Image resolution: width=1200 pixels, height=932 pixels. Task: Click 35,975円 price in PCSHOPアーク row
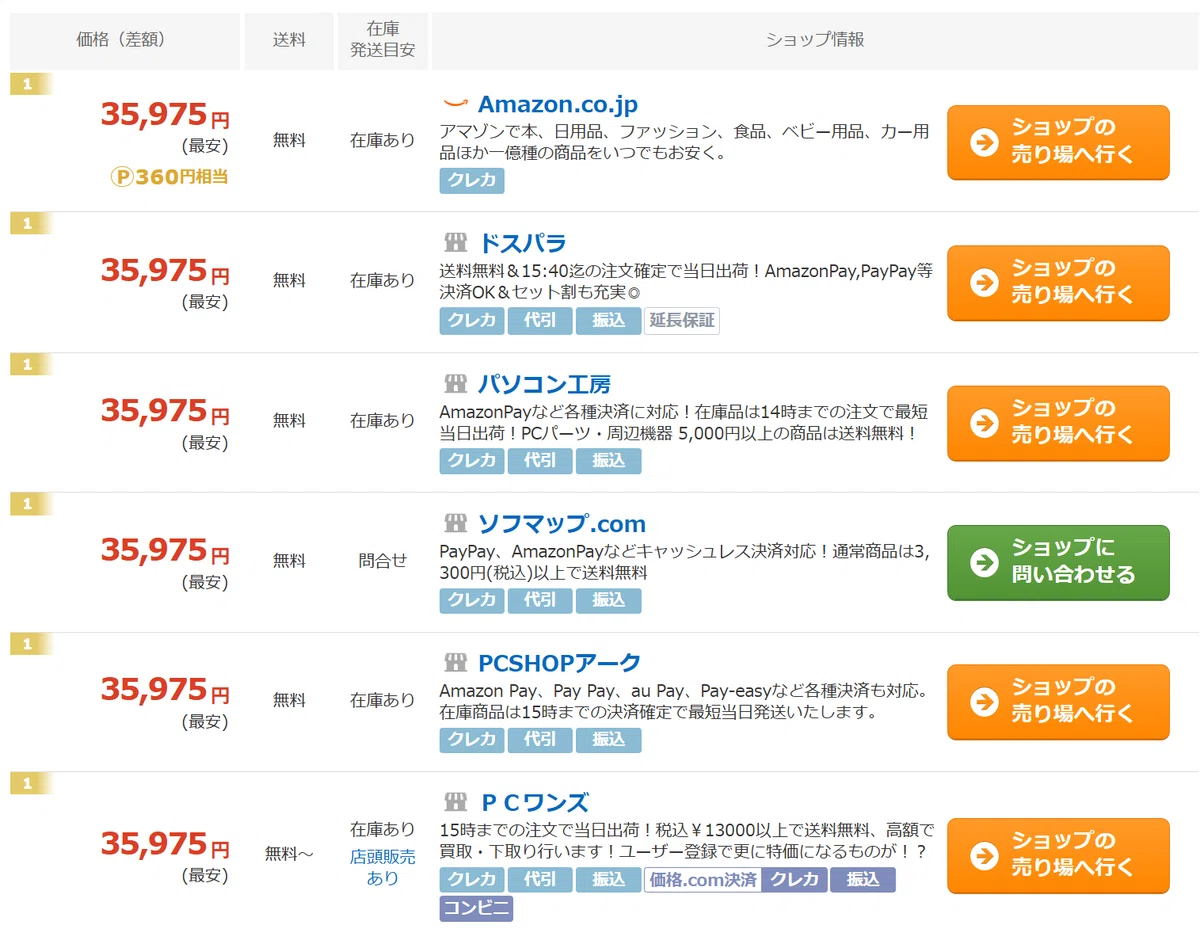pos(165,690)
